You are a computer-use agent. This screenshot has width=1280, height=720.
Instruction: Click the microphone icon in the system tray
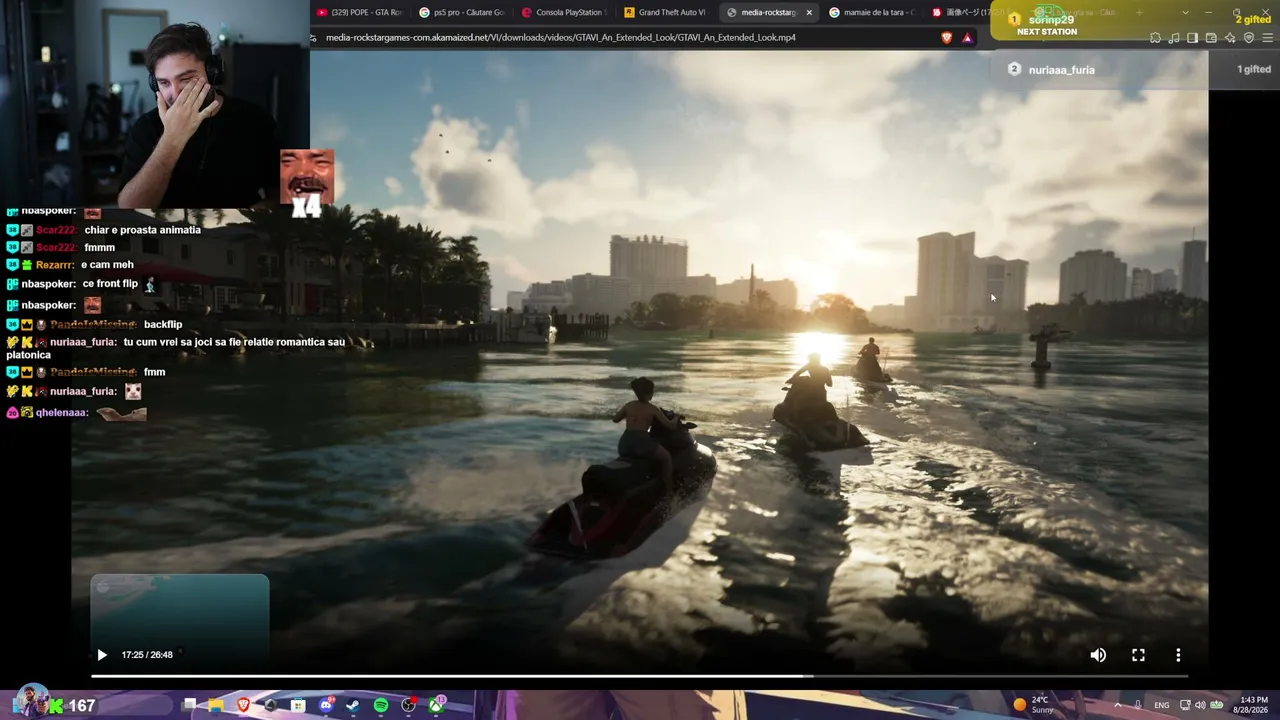(x=1139, y=705)
